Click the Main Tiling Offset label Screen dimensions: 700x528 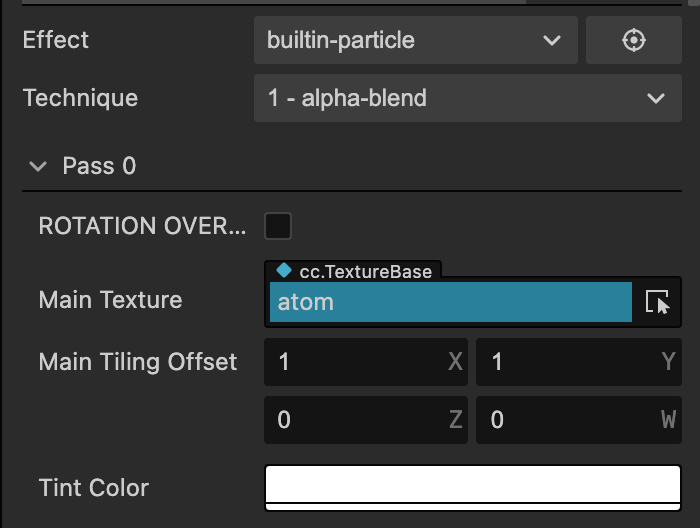[x=138, y=362]
